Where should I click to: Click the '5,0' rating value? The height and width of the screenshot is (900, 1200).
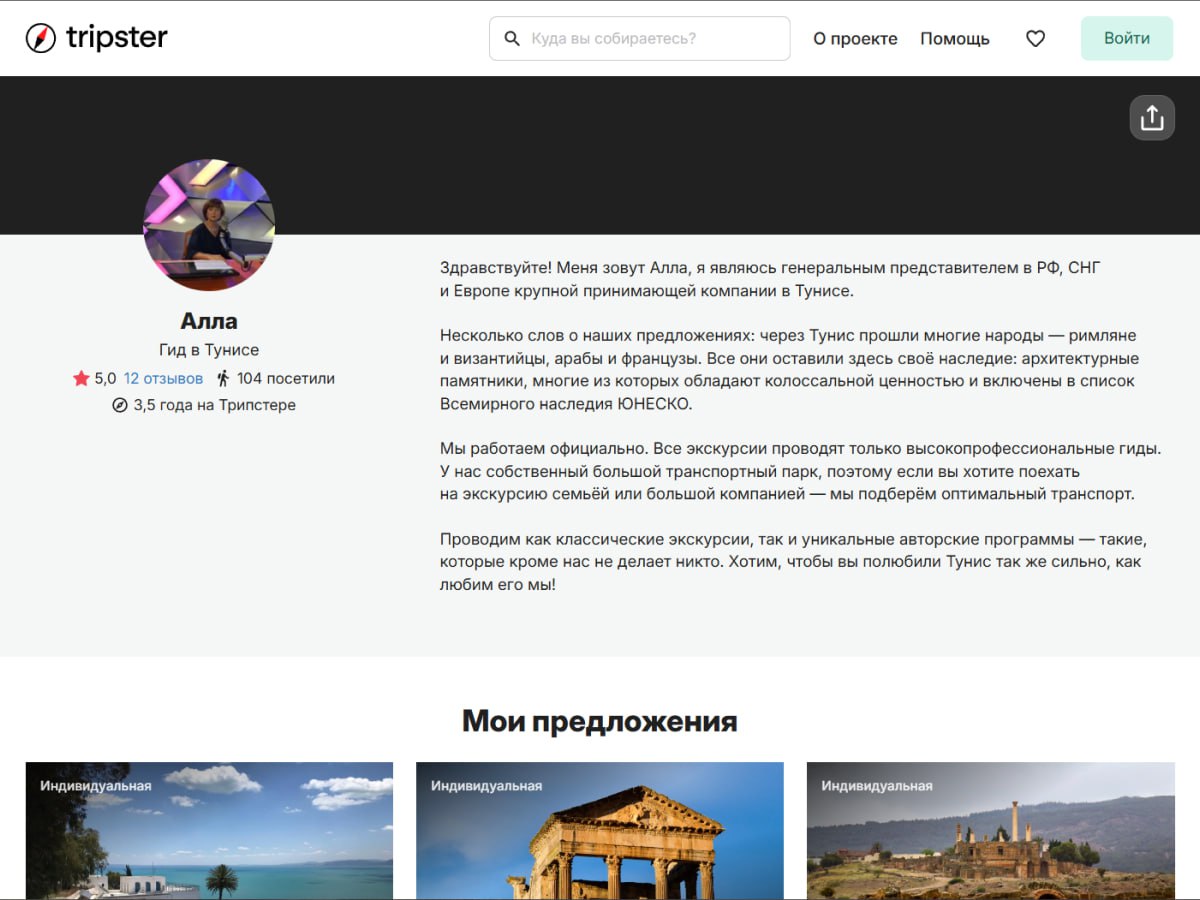click(x=105, y=379)
